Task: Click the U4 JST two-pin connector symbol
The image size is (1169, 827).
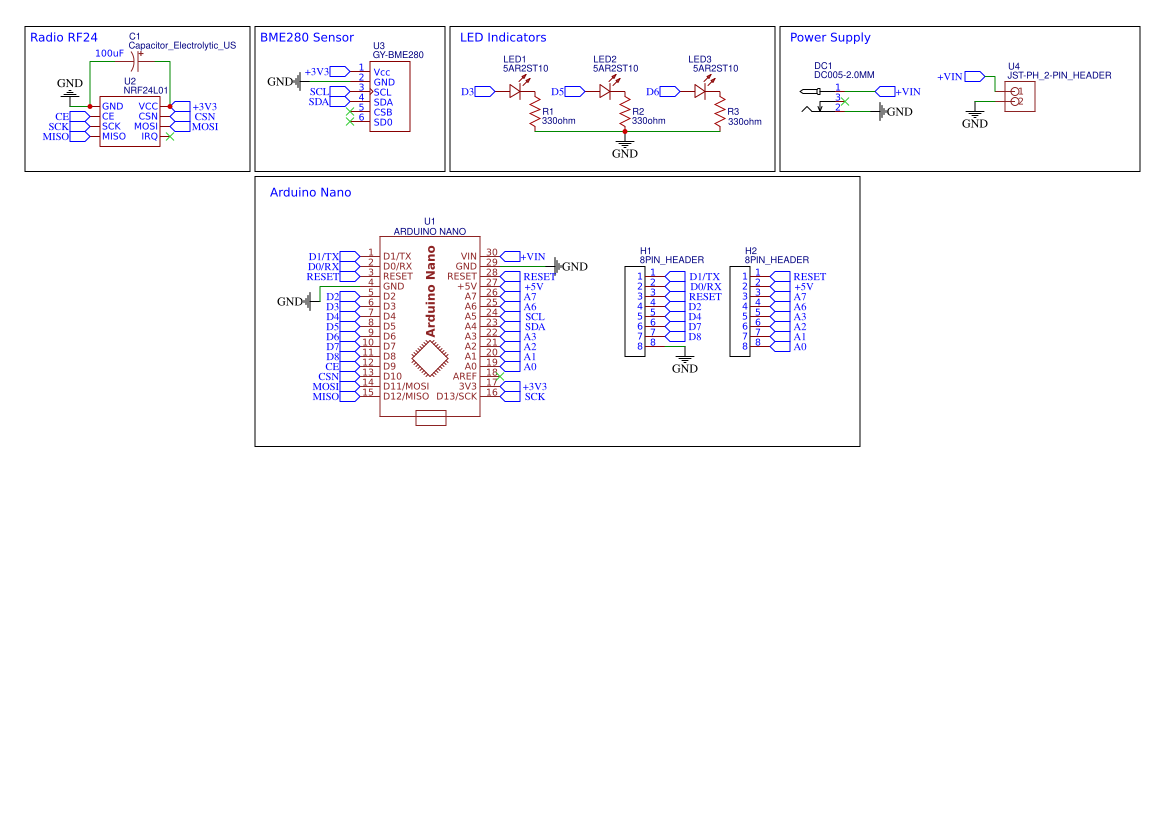Action: (x=1019, y=97)
